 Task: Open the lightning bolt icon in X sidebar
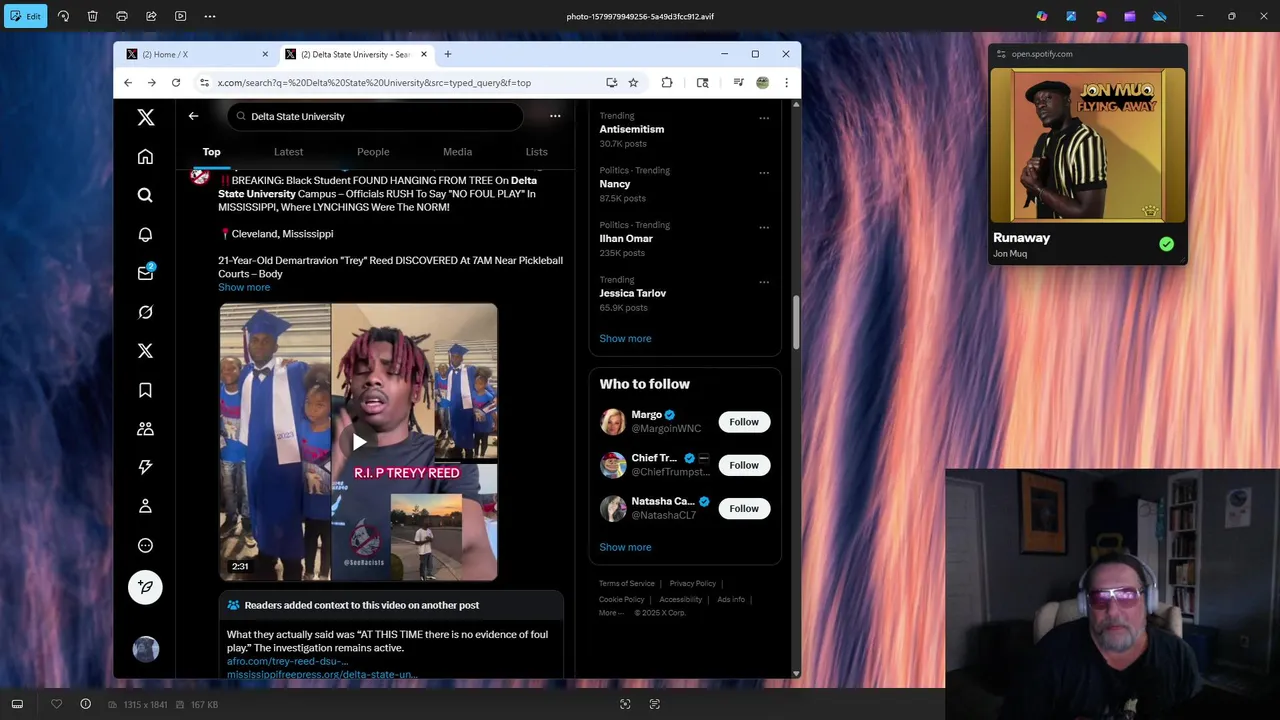[x=146, y=467]
